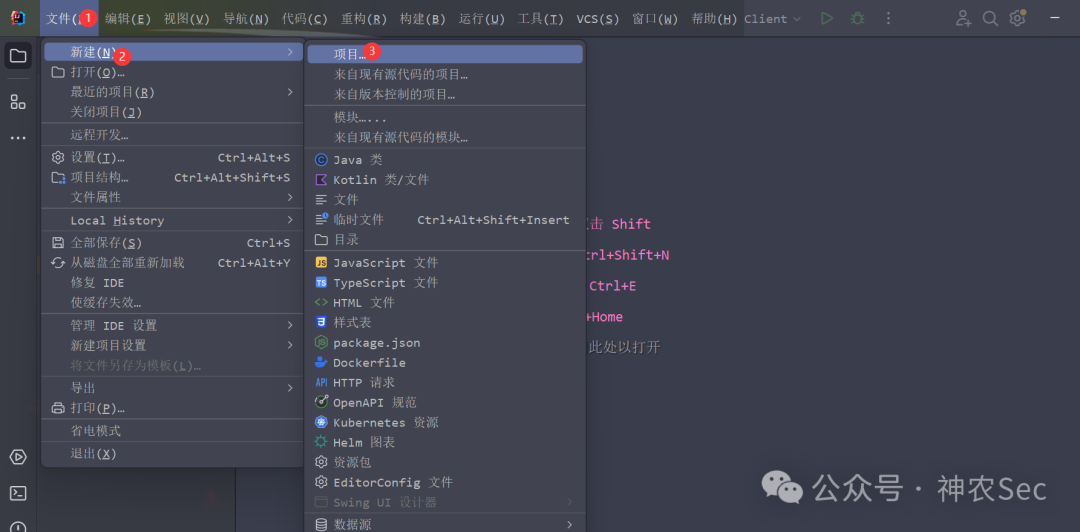The height and width of the screenshot is (532, 1080).
Task: Open the 代码(C) menu
Action: tap(305, 19)
